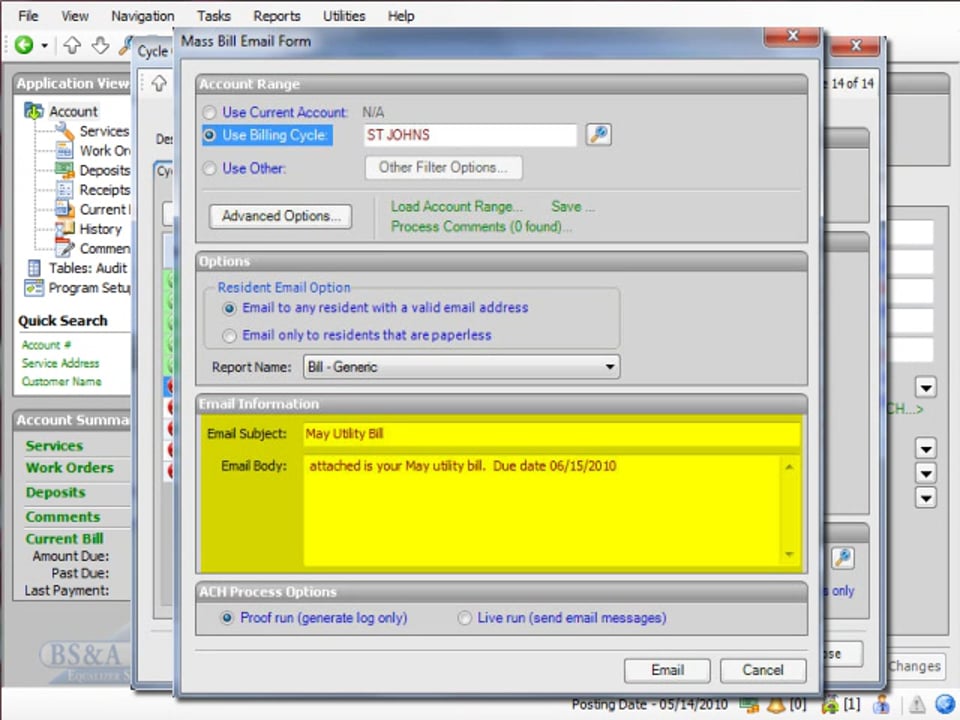Open the Report Name dropdown
This screenshot has width=960, height=720.
[610, 367]
